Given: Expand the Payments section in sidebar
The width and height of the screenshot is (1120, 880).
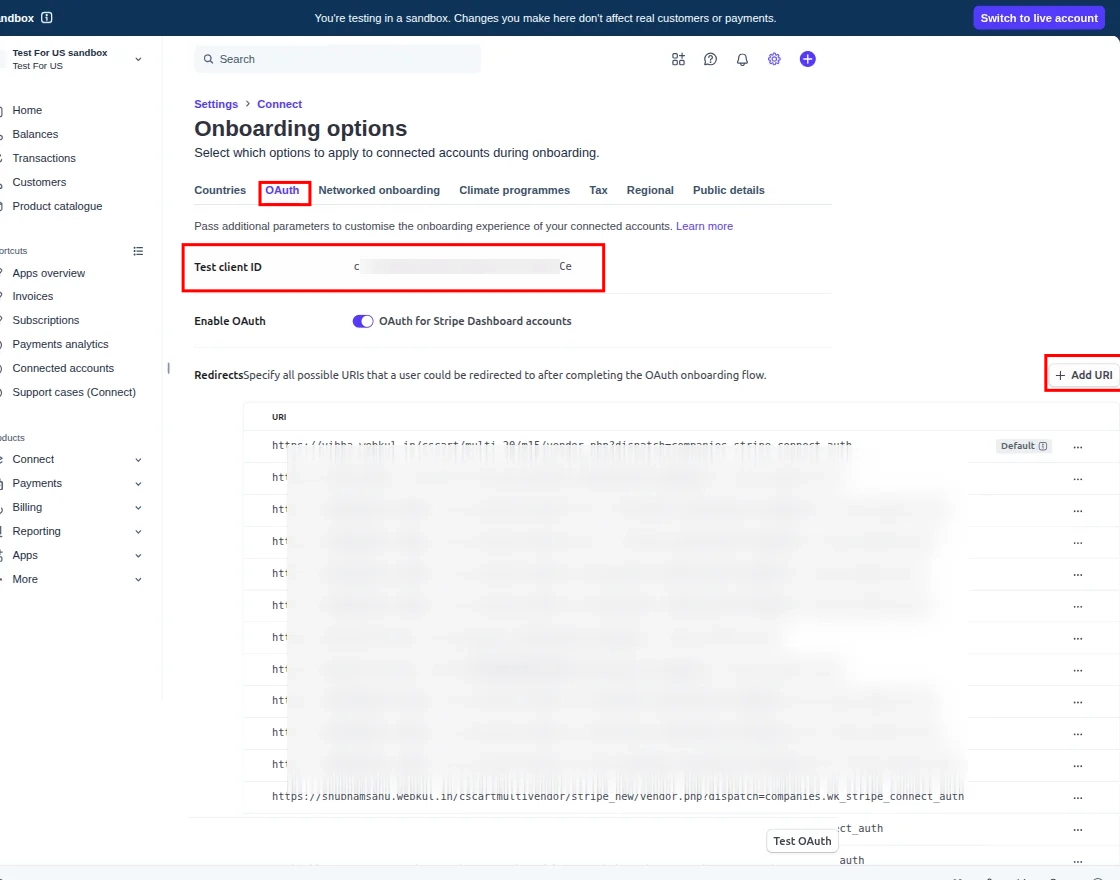Looking at the screenshot, I should click(138, 484).
